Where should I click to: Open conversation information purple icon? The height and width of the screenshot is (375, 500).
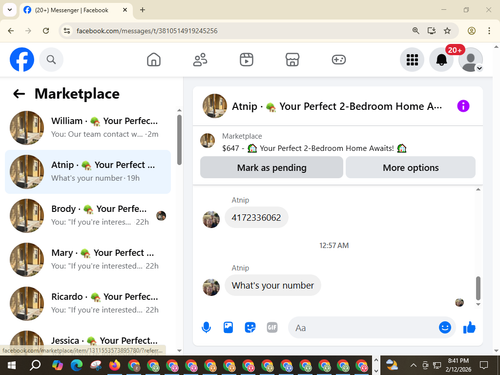463,106
